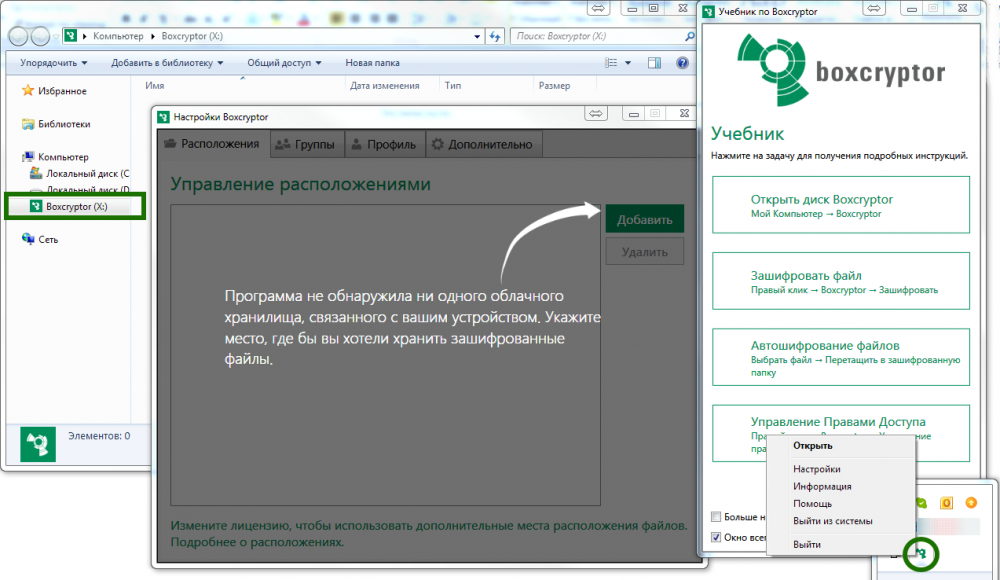1000x580 pixels.
Task: Open tutorial task 'Зашифровать файл'
Action: click(841, 281)
